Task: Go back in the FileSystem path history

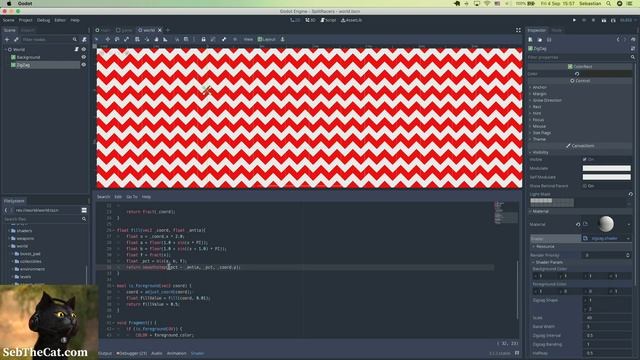Action: pyautogui.click(x=6, y=210)
